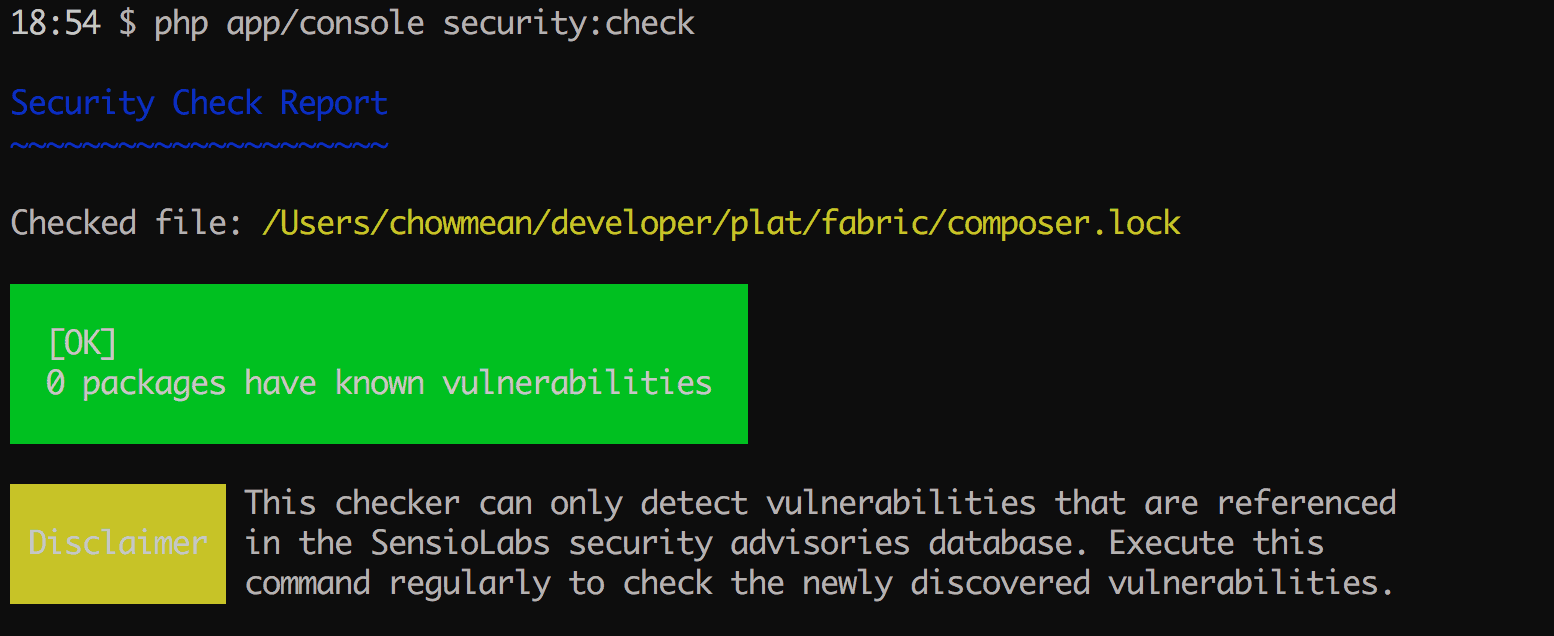The image size is (1554, 636).
Task: Open the yellow composer.lock file path
Action: [x=721, y=222]
